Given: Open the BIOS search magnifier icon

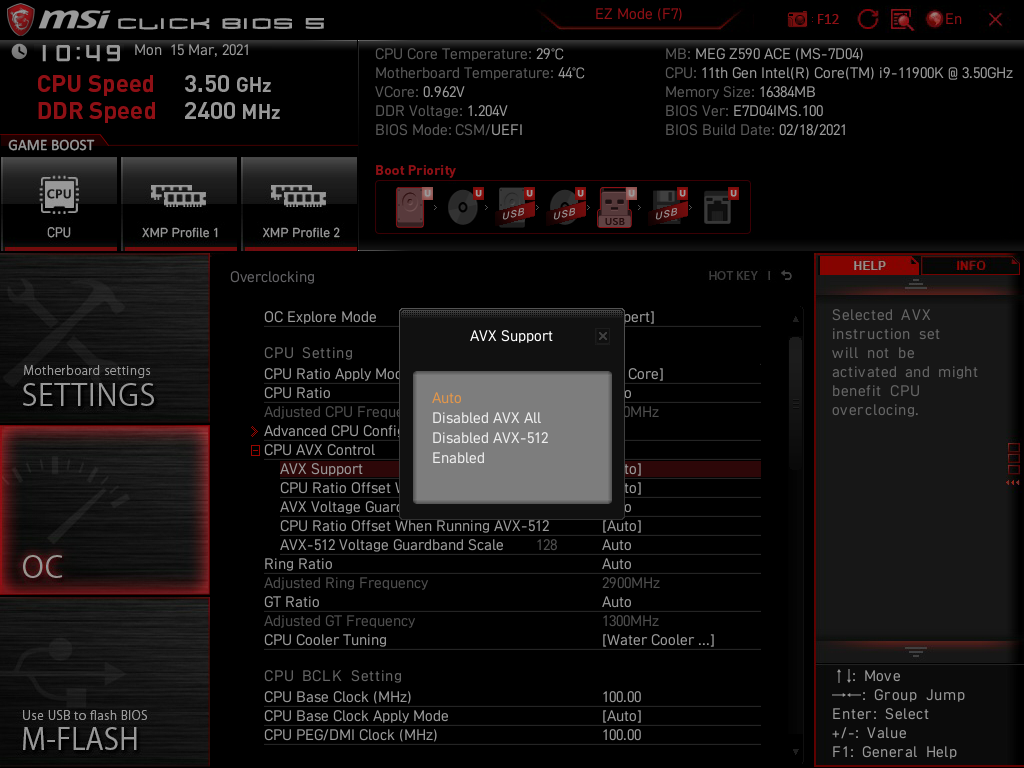Looking at the screenshot, I should click(x=902, y=20).
